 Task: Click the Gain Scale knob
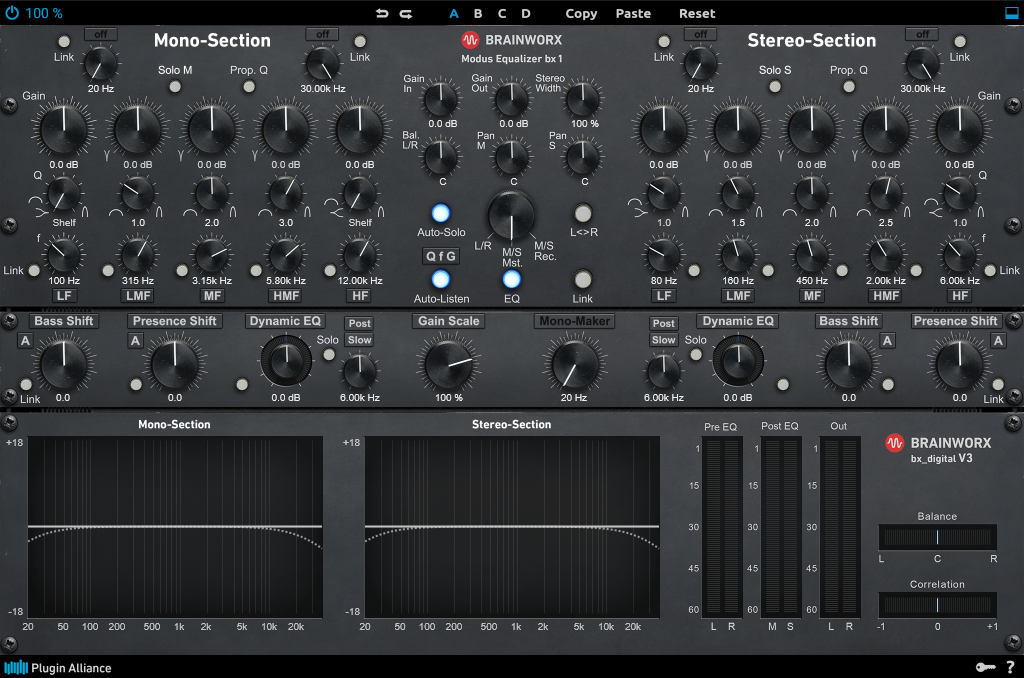[x=449, y=364]
